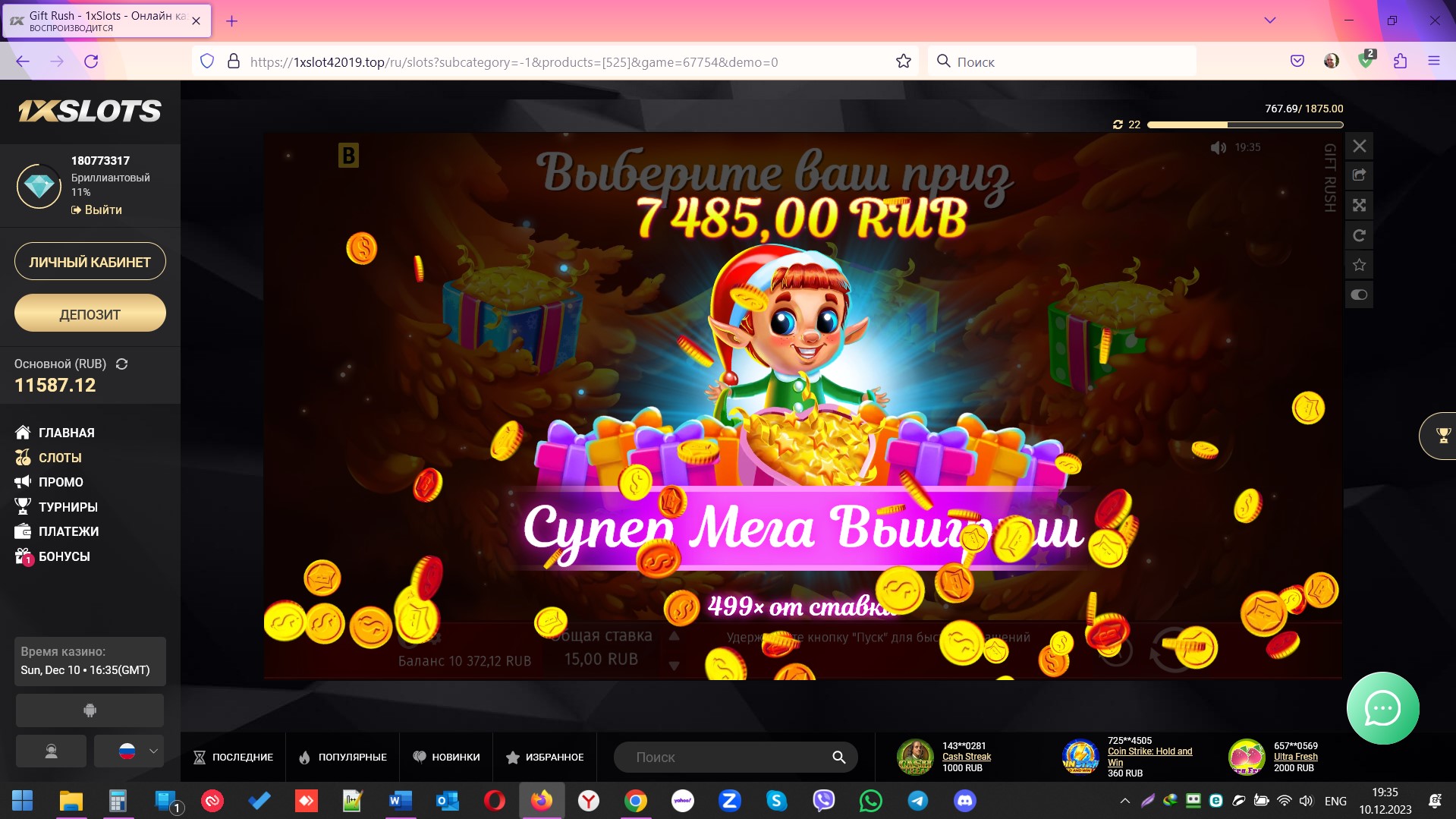Screen dimensions: 1456x819
Task: Open Discord from the taskbar
Action: [x=964, y=801]
